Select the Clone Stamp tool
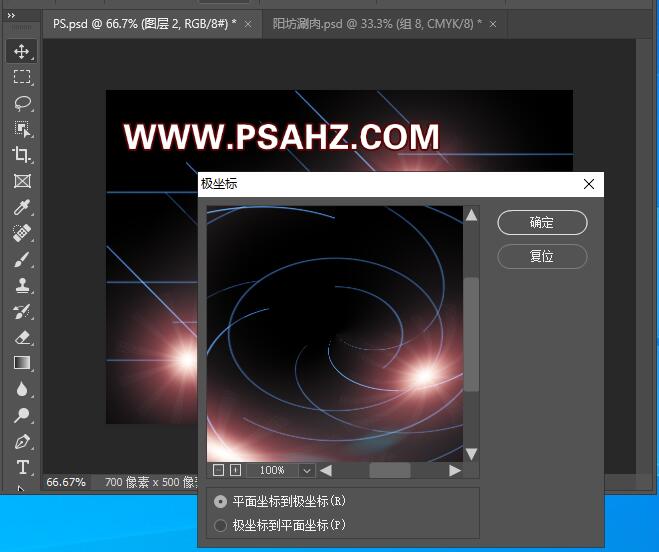Screen dimensions: 659x552 coord(21,285)
